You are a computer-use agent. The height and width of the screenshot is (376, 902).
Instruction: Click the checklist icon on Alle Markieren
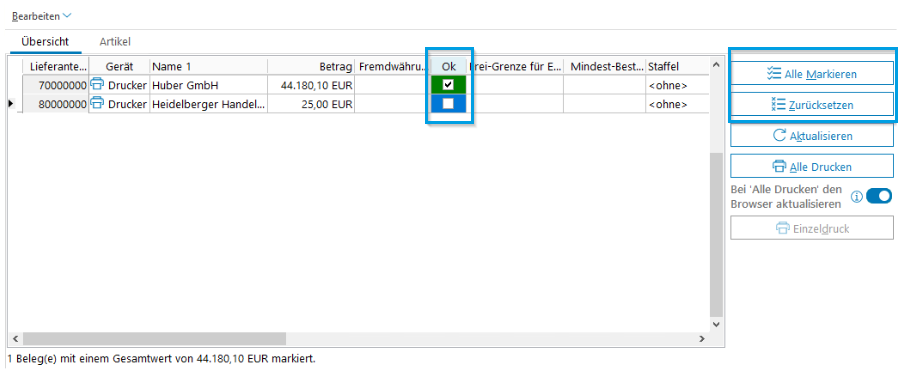(x=774, y=74)
